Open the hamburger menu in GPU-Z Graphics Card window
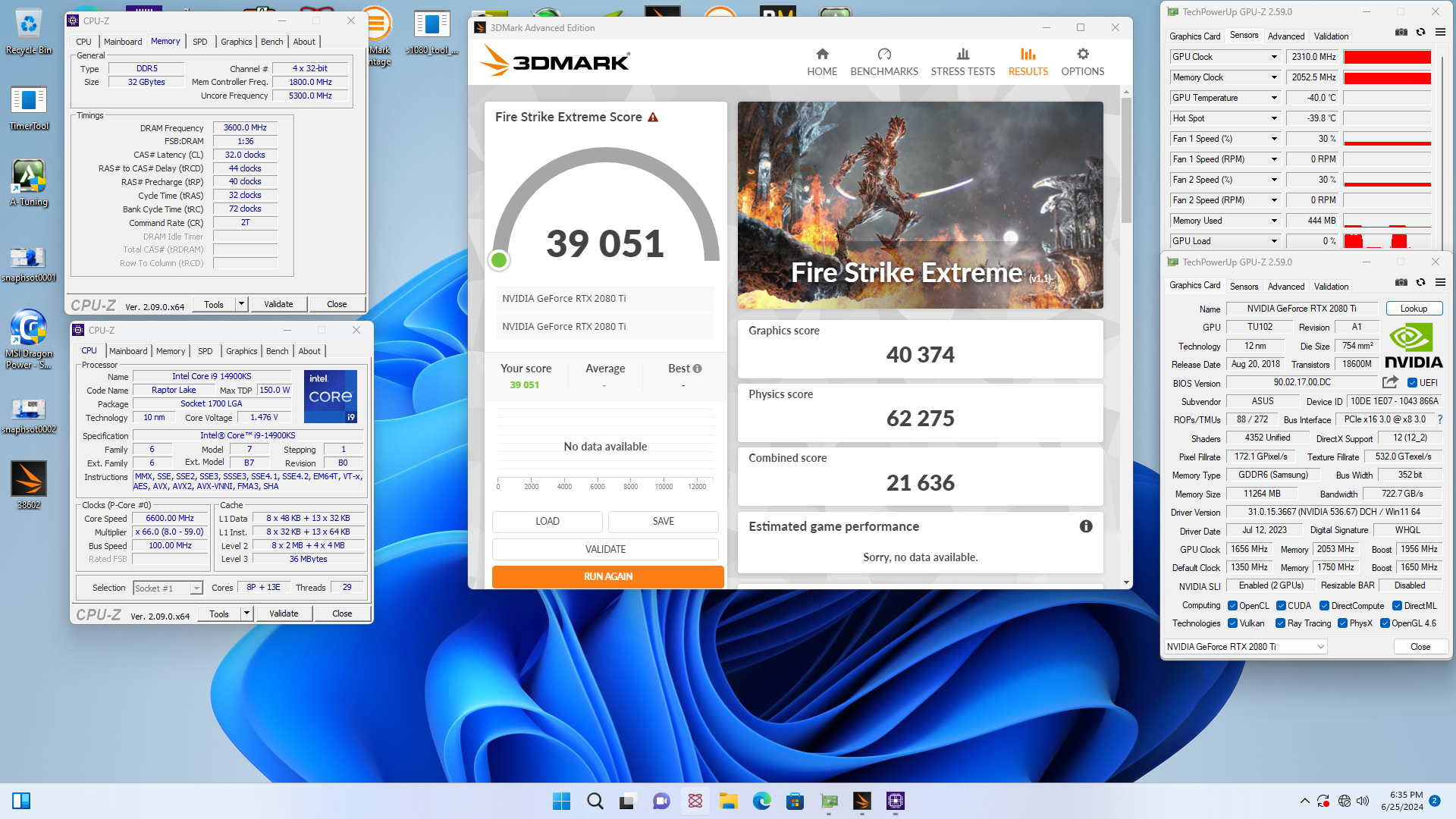 coord(1440,282)
